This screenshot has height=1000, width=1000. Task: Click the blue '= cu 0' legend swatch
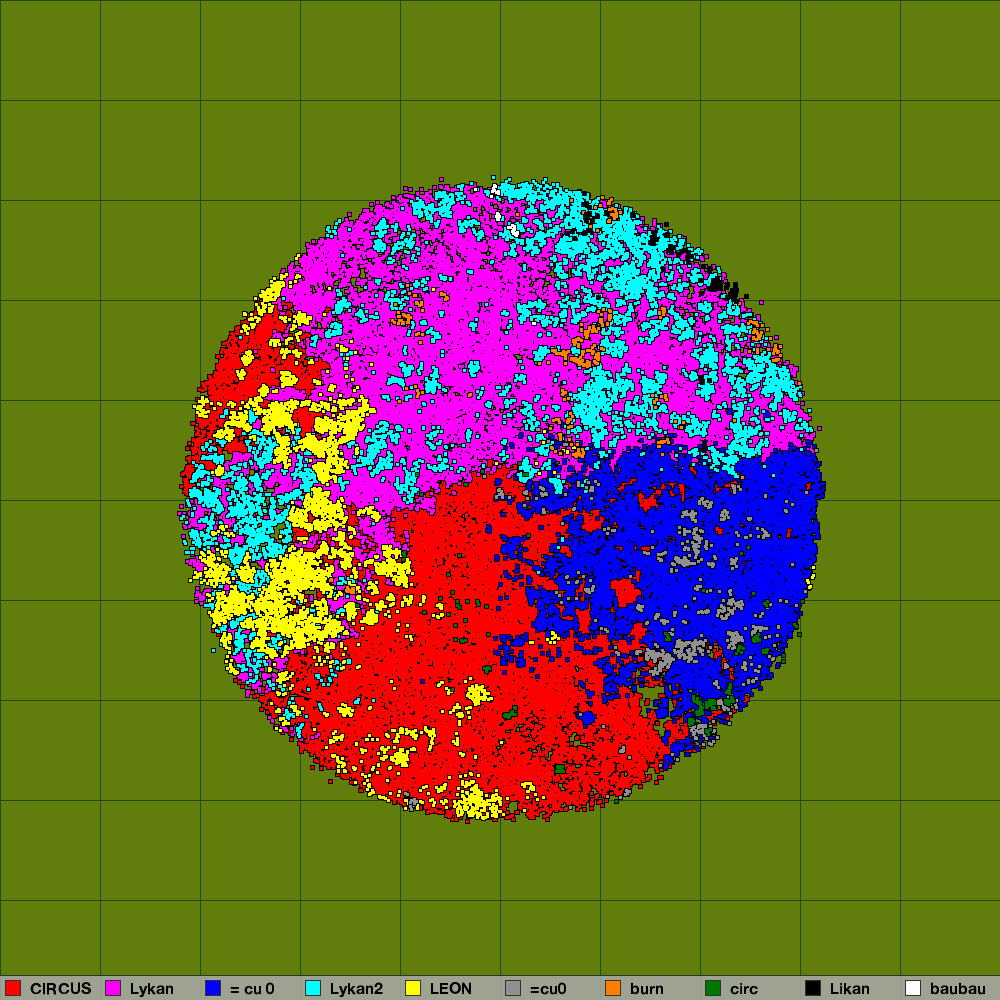(213, 988)
